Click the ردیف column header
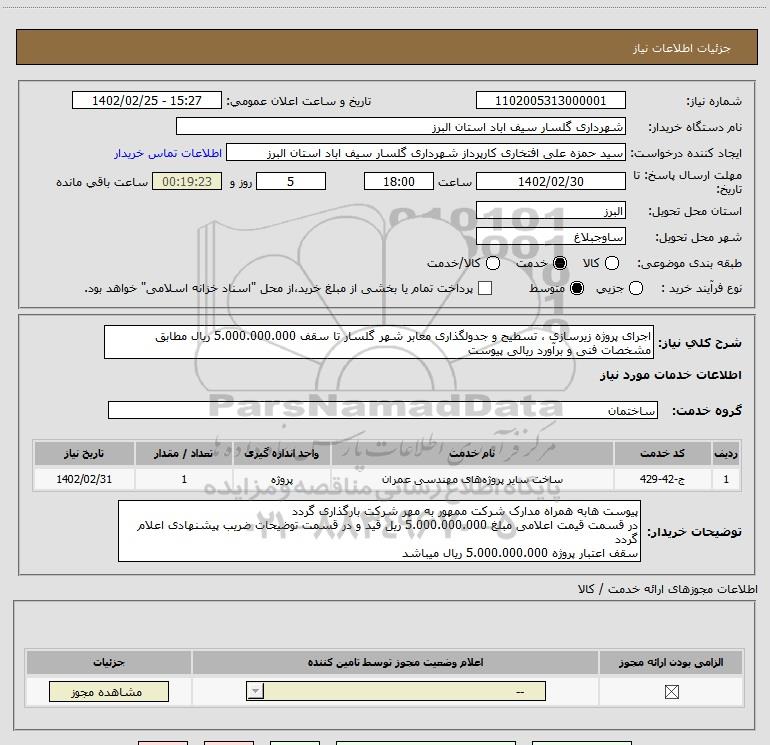Screen dimensions: 770x745 [x=726, y=453]
